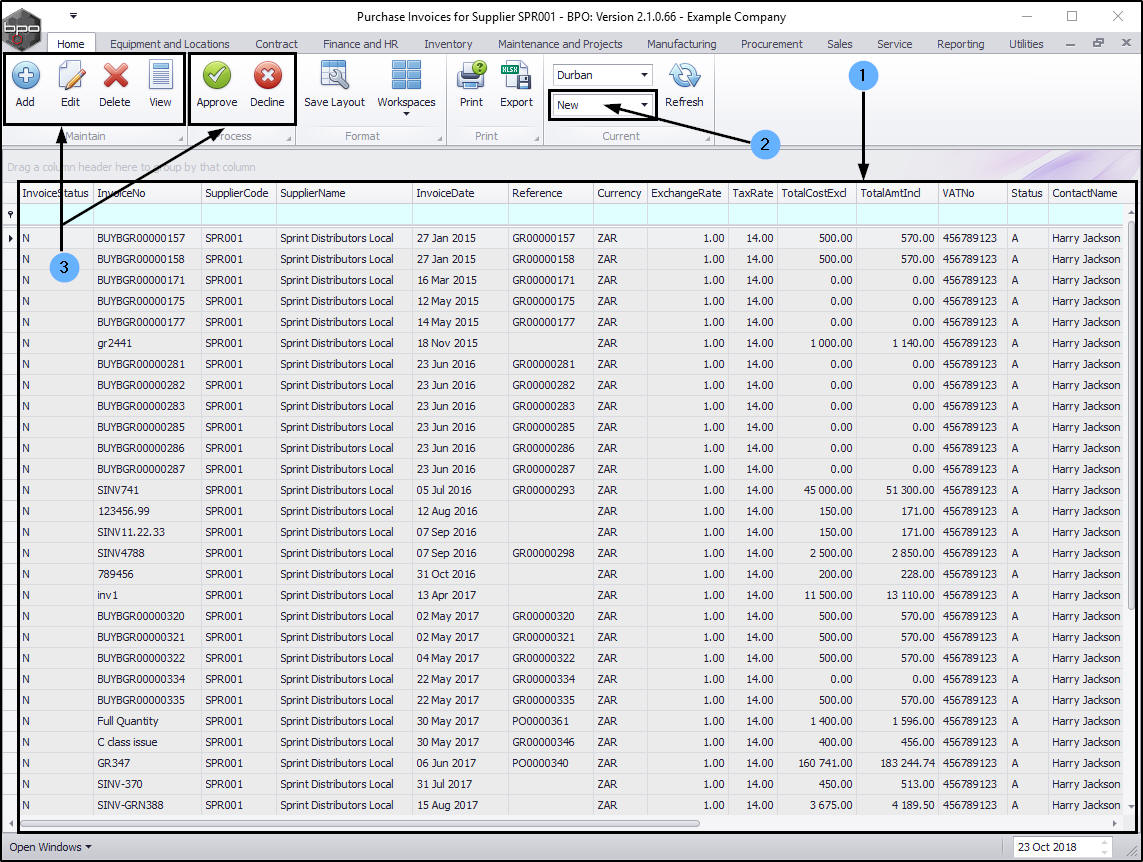Approve the selected invoice
1143x862 pixels.
(x=216, y=85)
